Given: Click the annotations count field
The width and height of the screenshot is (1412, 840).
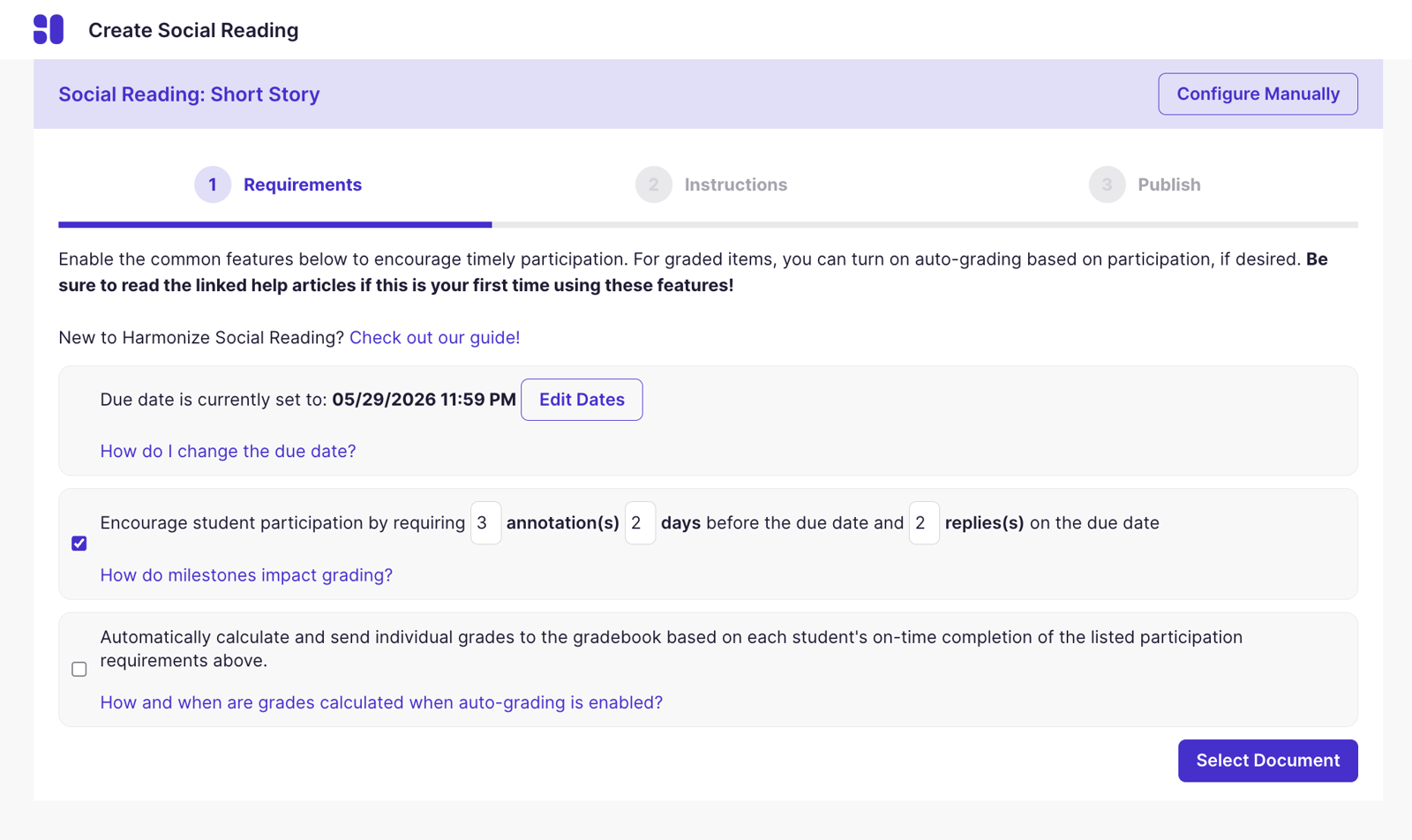Looking at the screenshot, I should coord(486,523).
